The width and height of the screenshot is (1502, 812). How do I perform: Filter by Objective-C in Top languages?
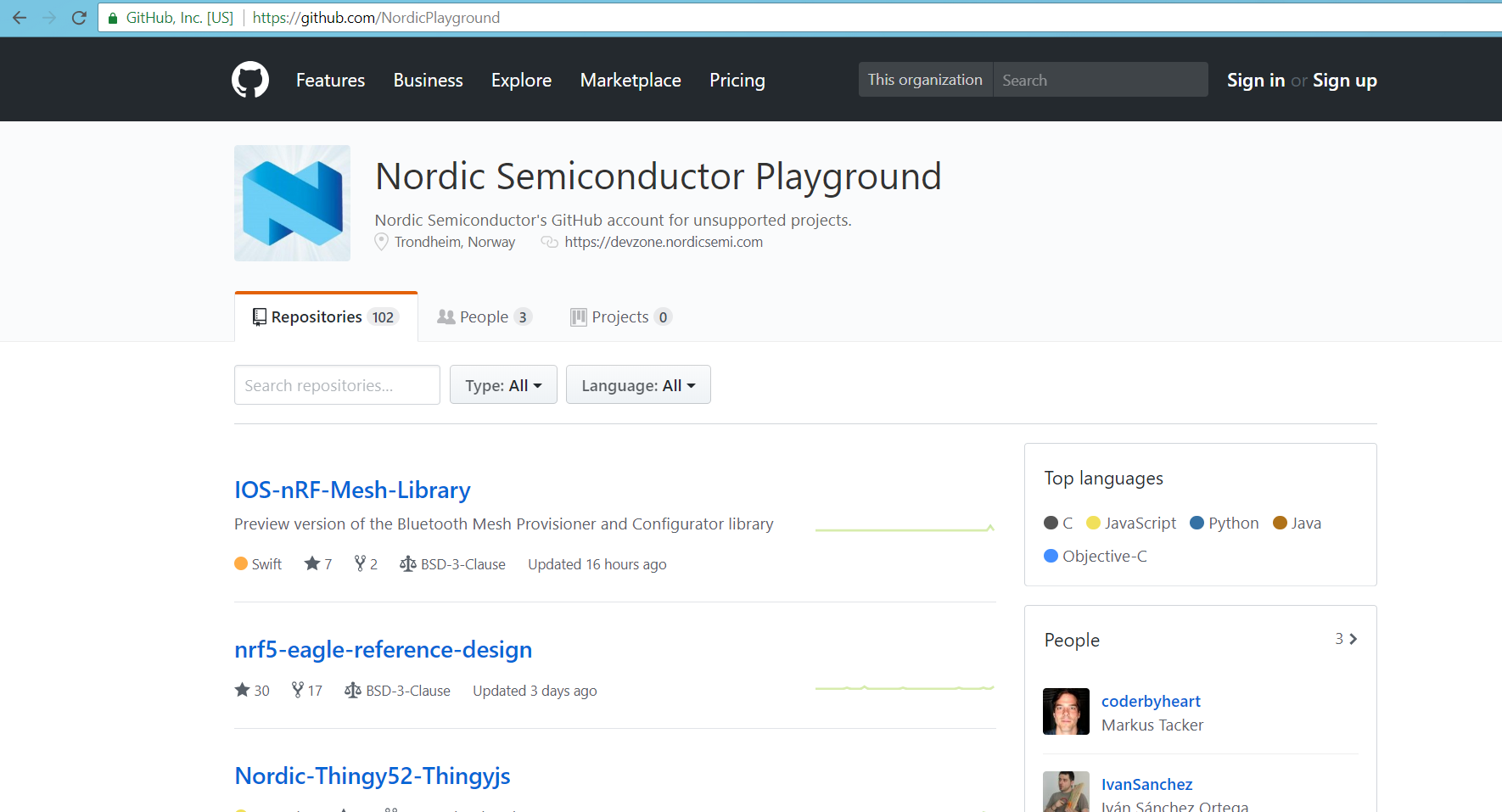pos(1096,556)
